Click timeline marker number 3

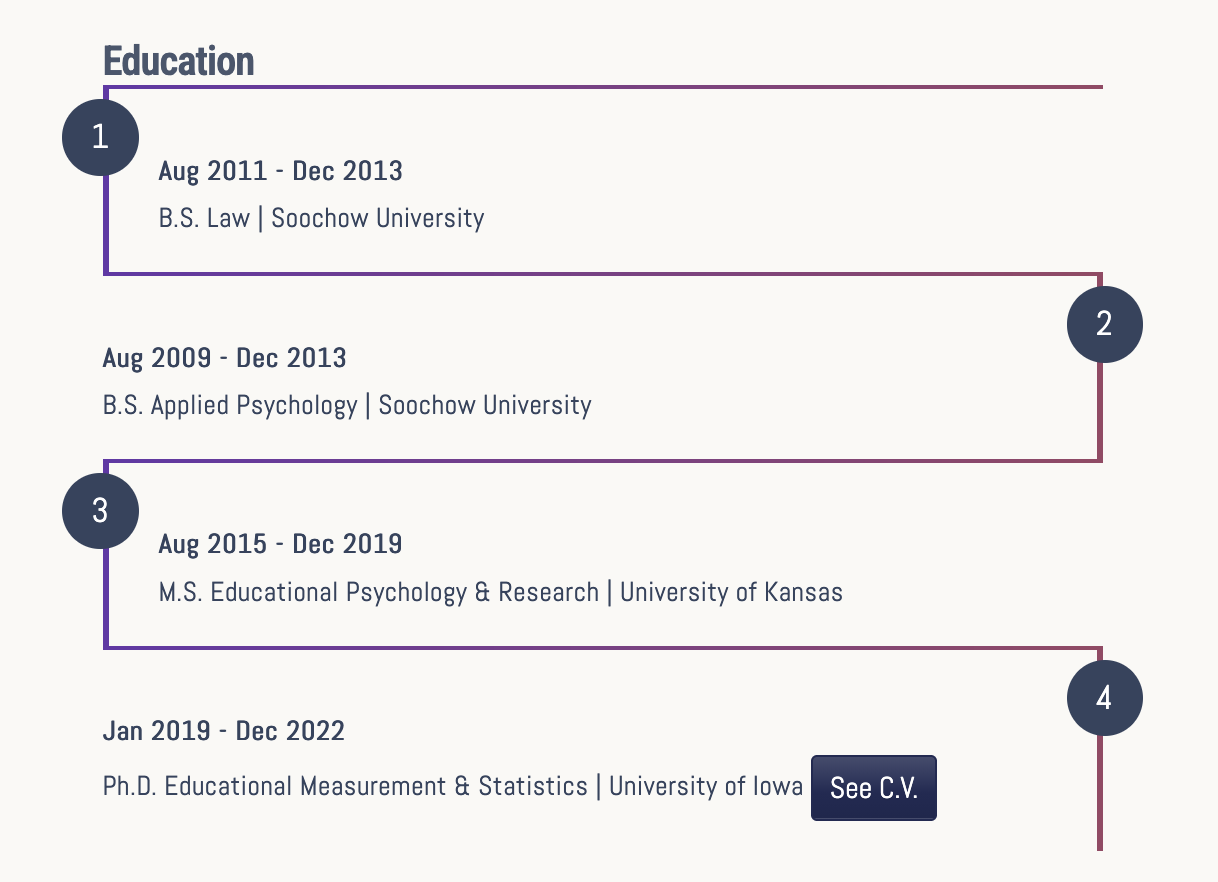pyautogui.click(x=100, y=511)
